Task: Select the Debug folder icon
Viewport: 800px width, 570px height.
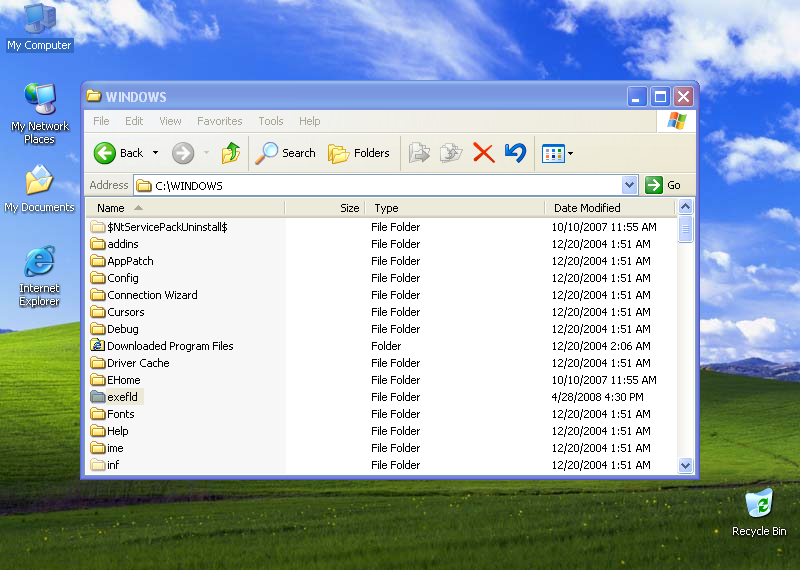Action: tap(97, 328)
